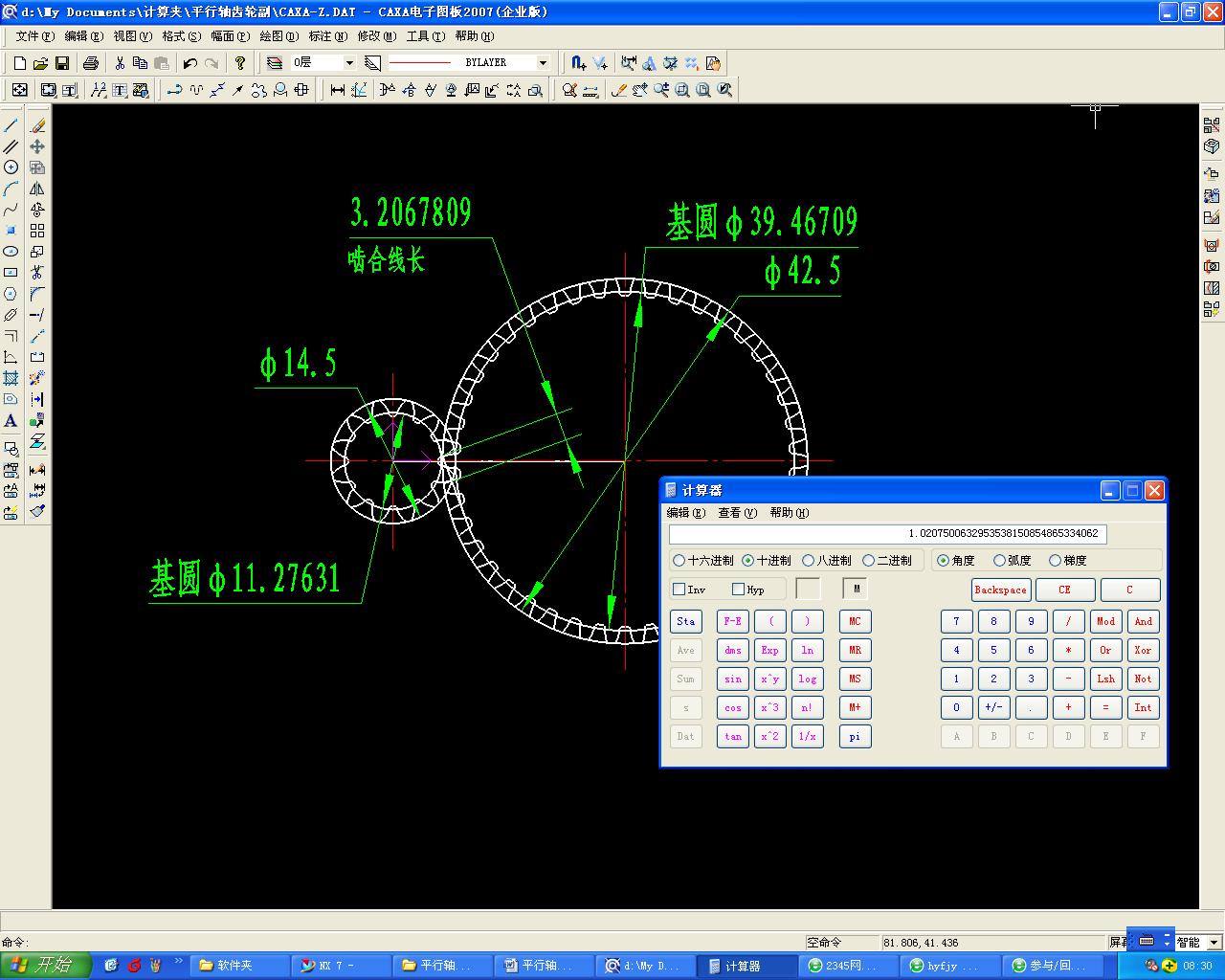
Task: Select the Rectangle drawing tool
Action: pos(11,273)
